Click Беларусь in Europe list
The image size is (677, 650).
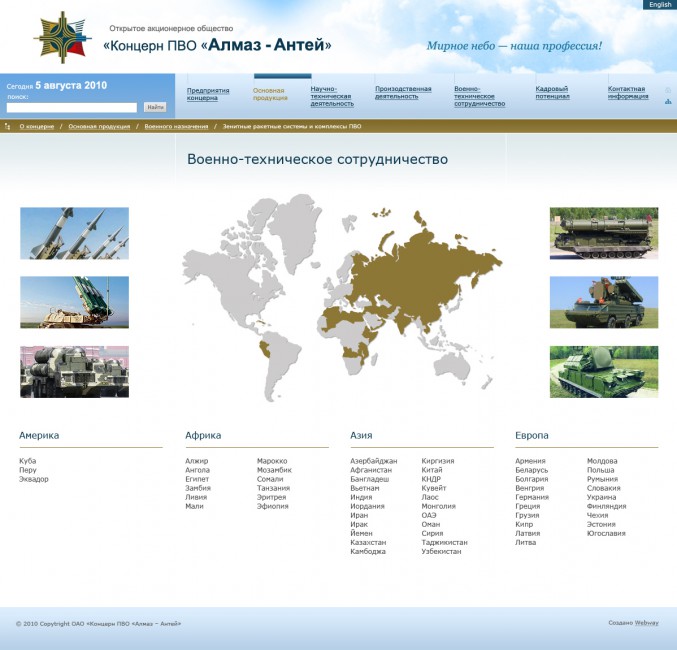(531, 470)
